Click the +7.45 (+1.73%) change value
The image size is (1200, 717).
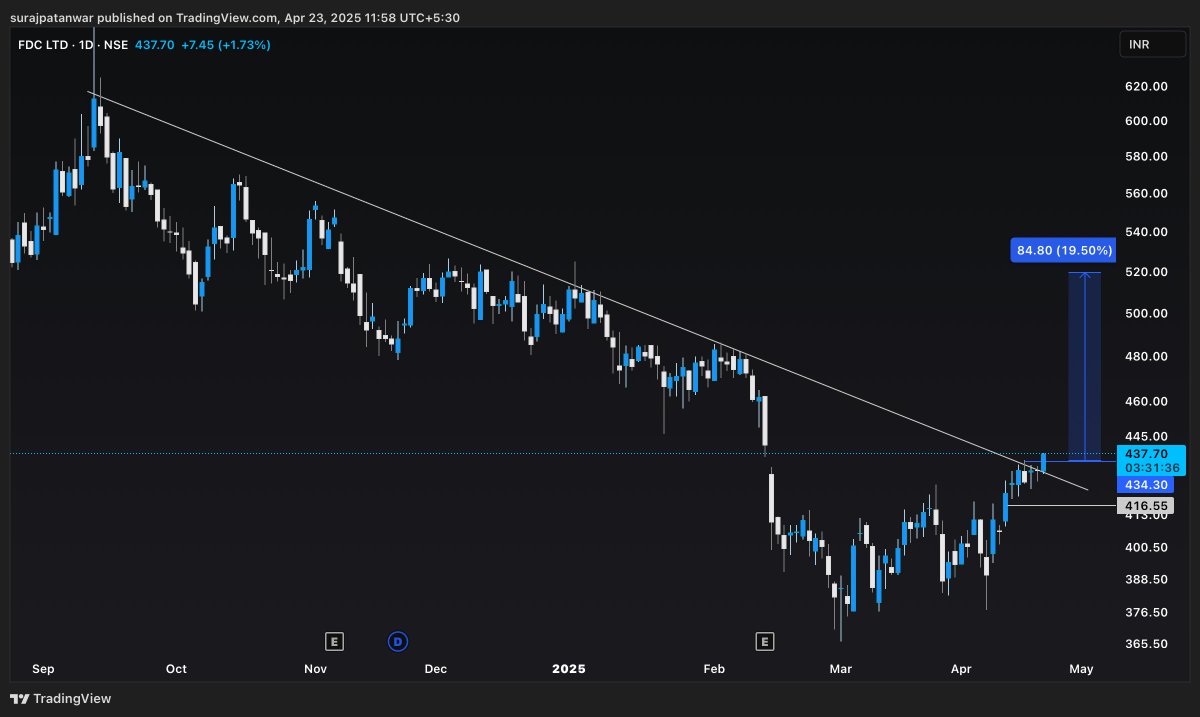pos(228,45)
